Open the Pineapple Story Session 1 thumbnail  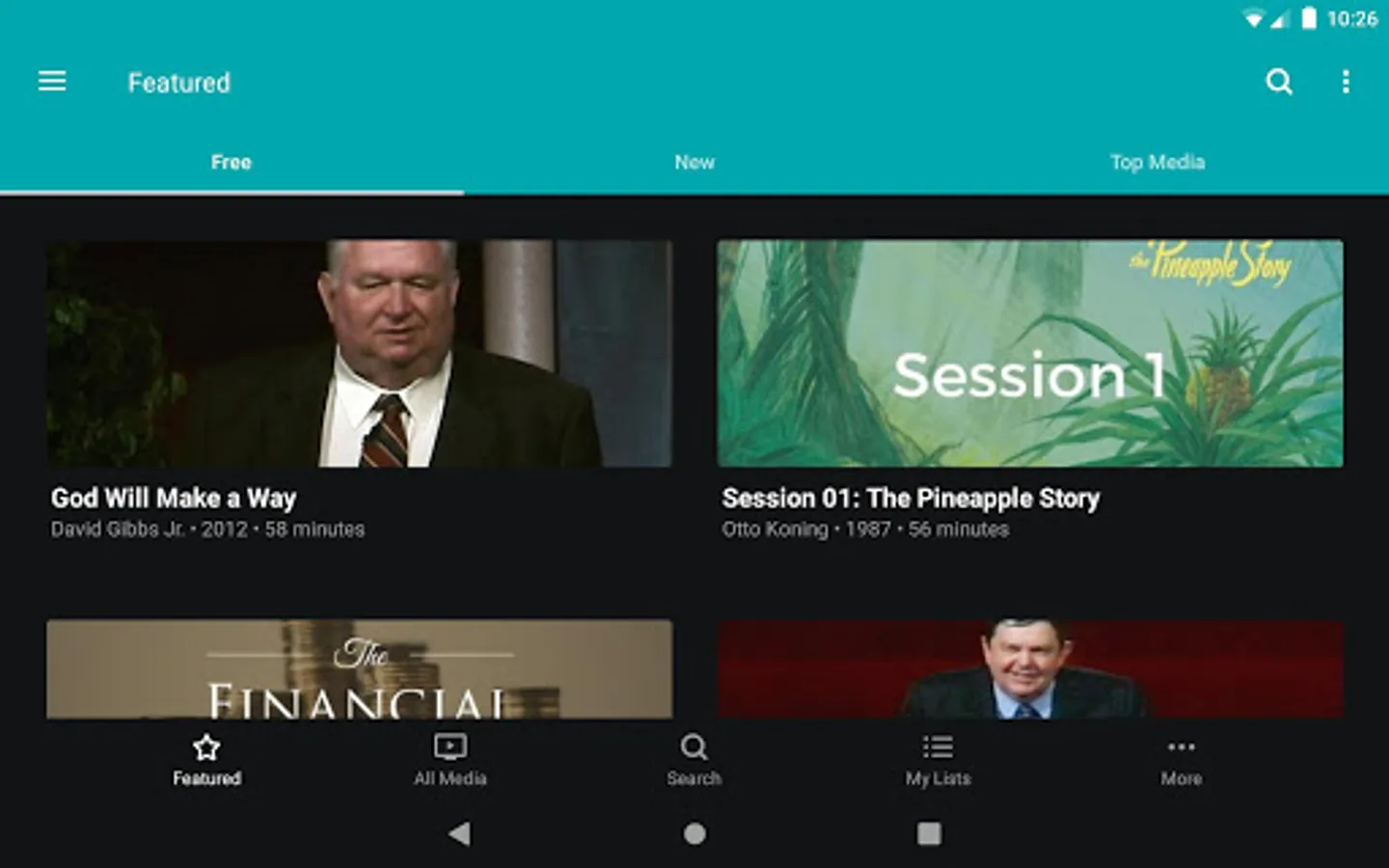1030,353
